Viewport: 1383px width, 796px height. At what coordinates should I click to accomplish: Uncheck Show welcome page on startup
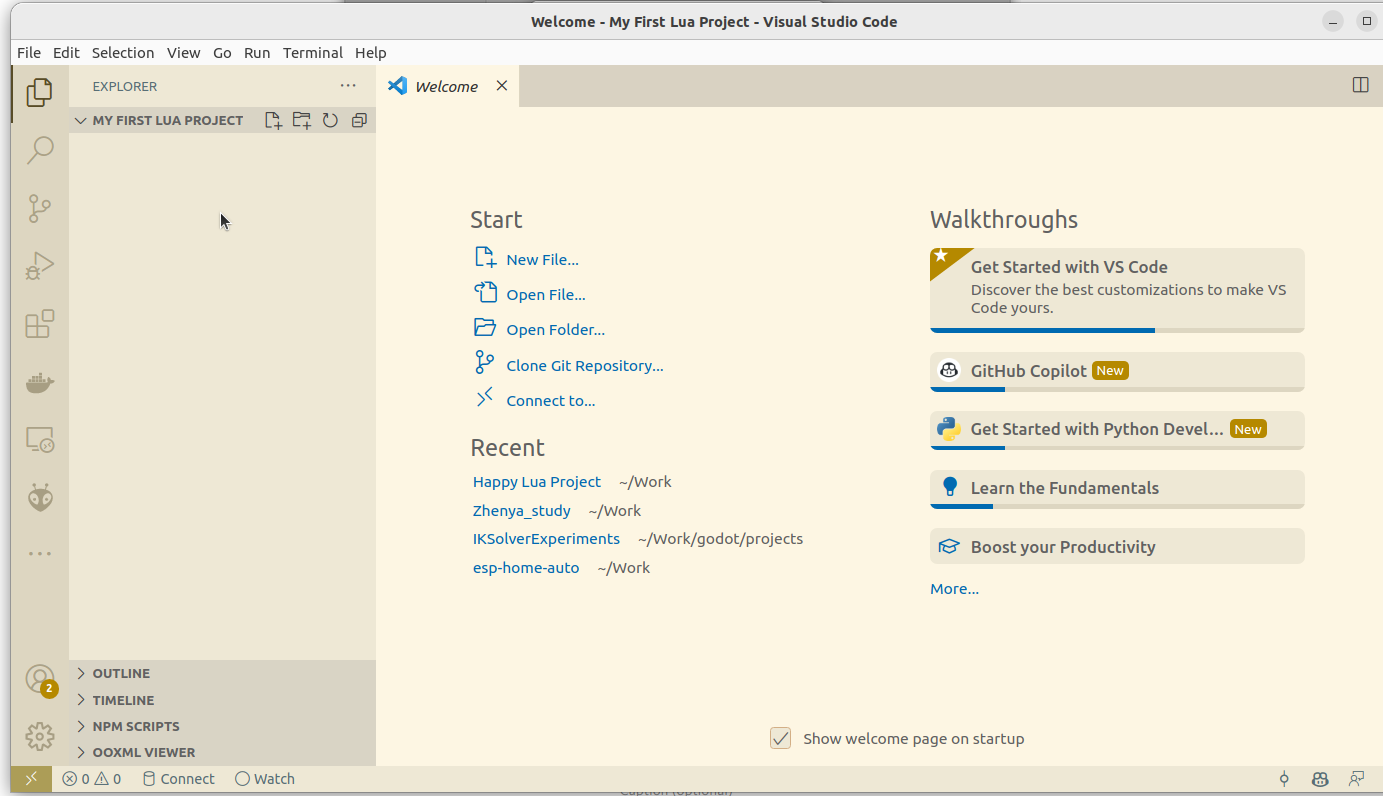(x=781, y=738)
